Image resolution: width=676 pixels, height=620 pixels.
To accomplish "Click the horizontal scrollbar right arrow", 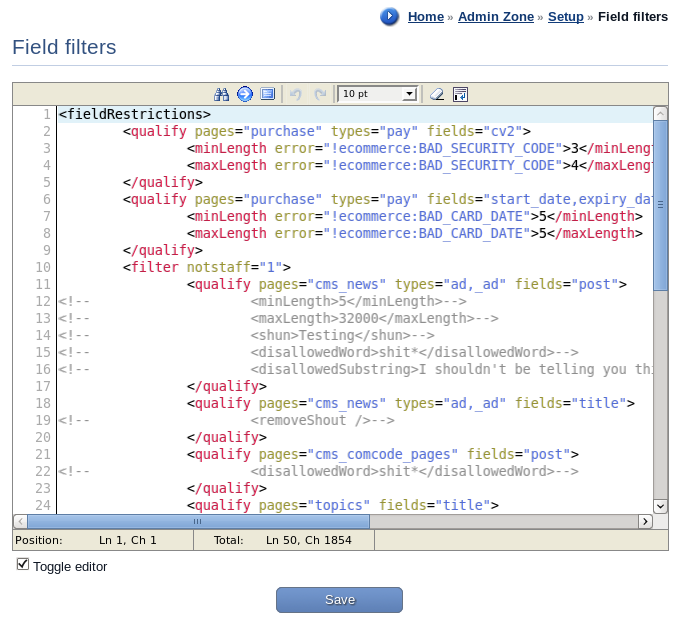I will [645, 521].
